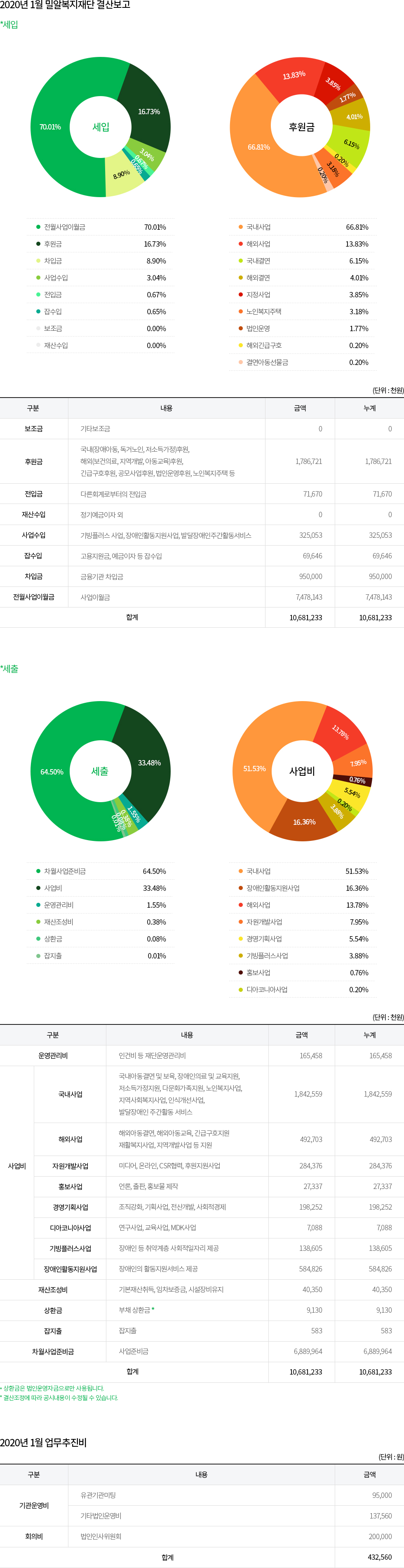Click the 51.53% orange slice in 사업비 chart
This screenshot has width=404, height=1568.
click(x=254, y=769)
